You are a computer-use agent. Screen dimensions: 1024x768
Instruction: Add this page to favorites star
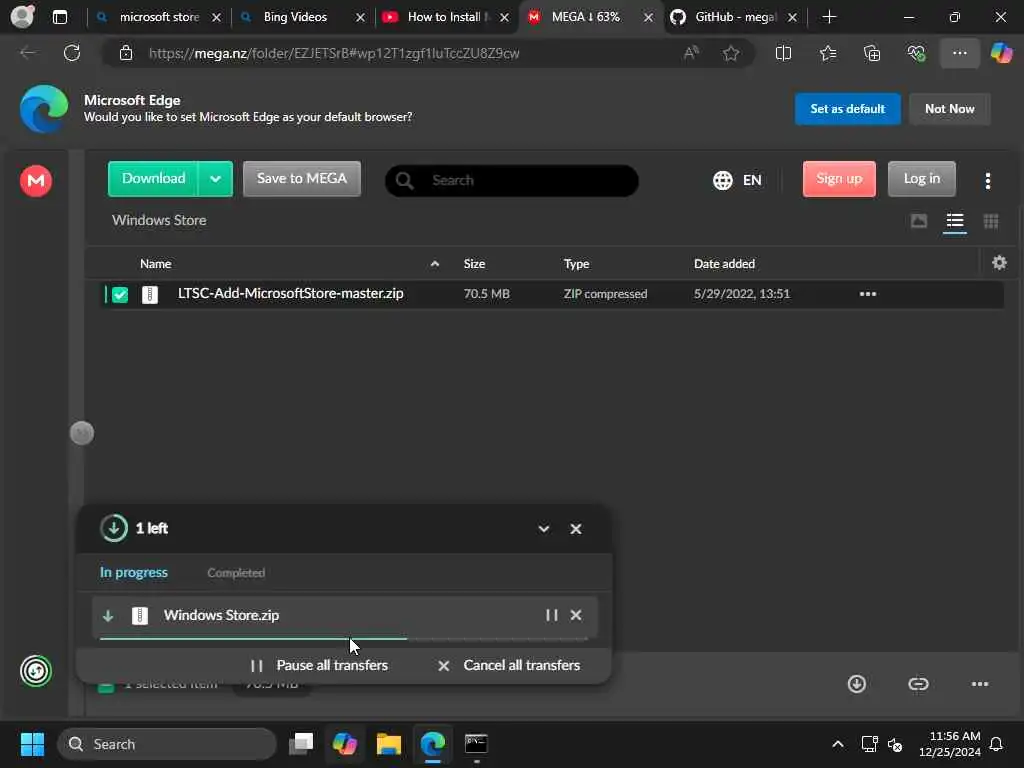pos(731,53)
